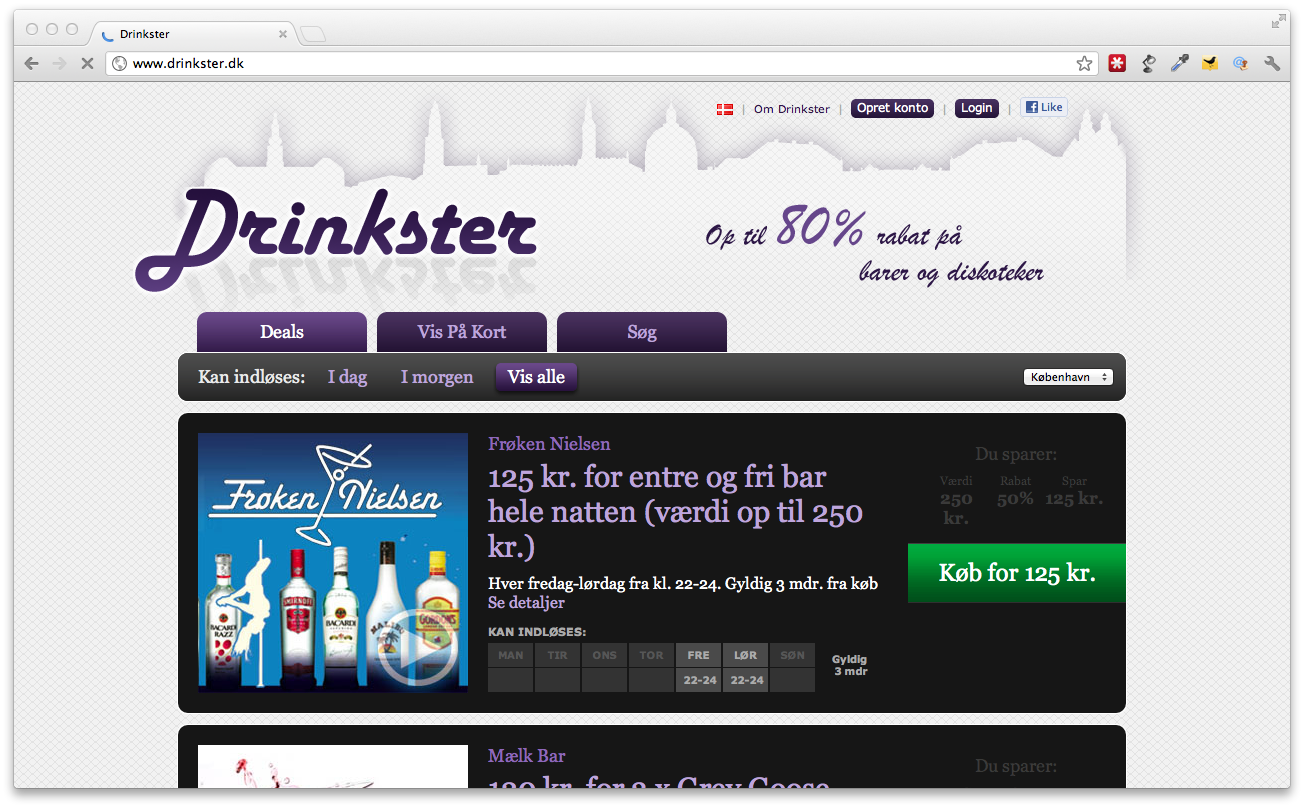The width and height of the screenshot is (1304, 808).
Task: Click the site globe icon in address bar
Action: tap(119, 63)
